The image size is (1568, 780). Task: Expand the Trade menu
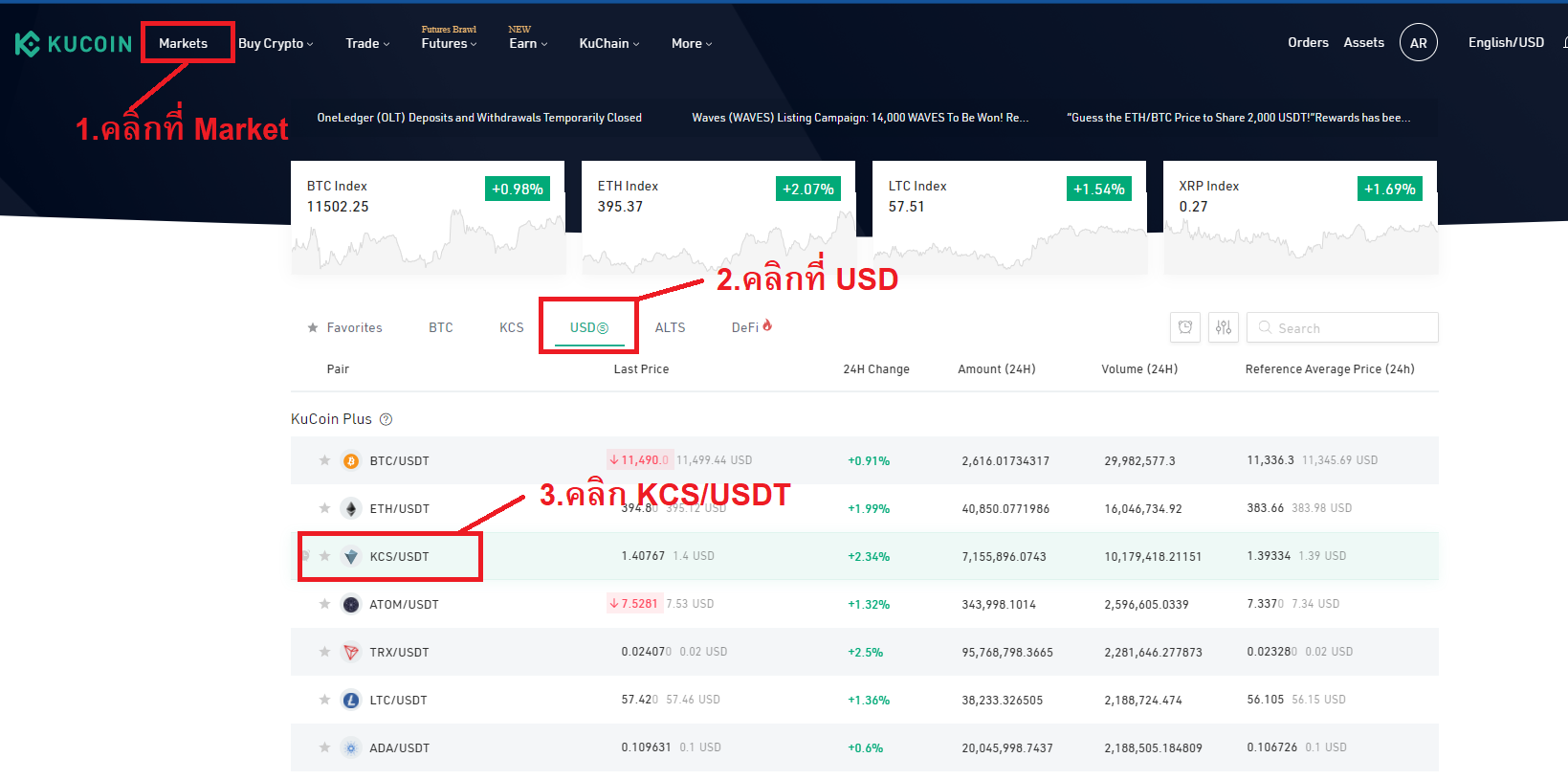(x=367, y=44)
